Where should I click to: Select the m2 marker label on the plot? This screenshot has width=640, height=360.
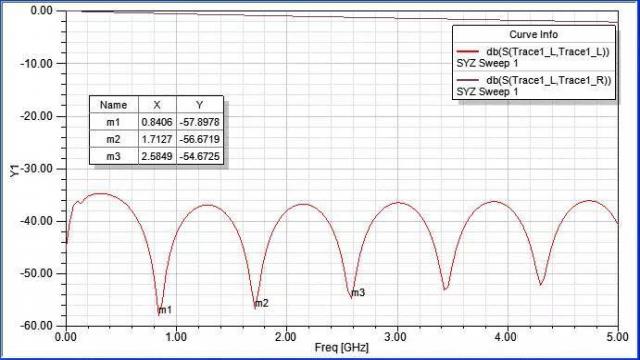point(262,303)
